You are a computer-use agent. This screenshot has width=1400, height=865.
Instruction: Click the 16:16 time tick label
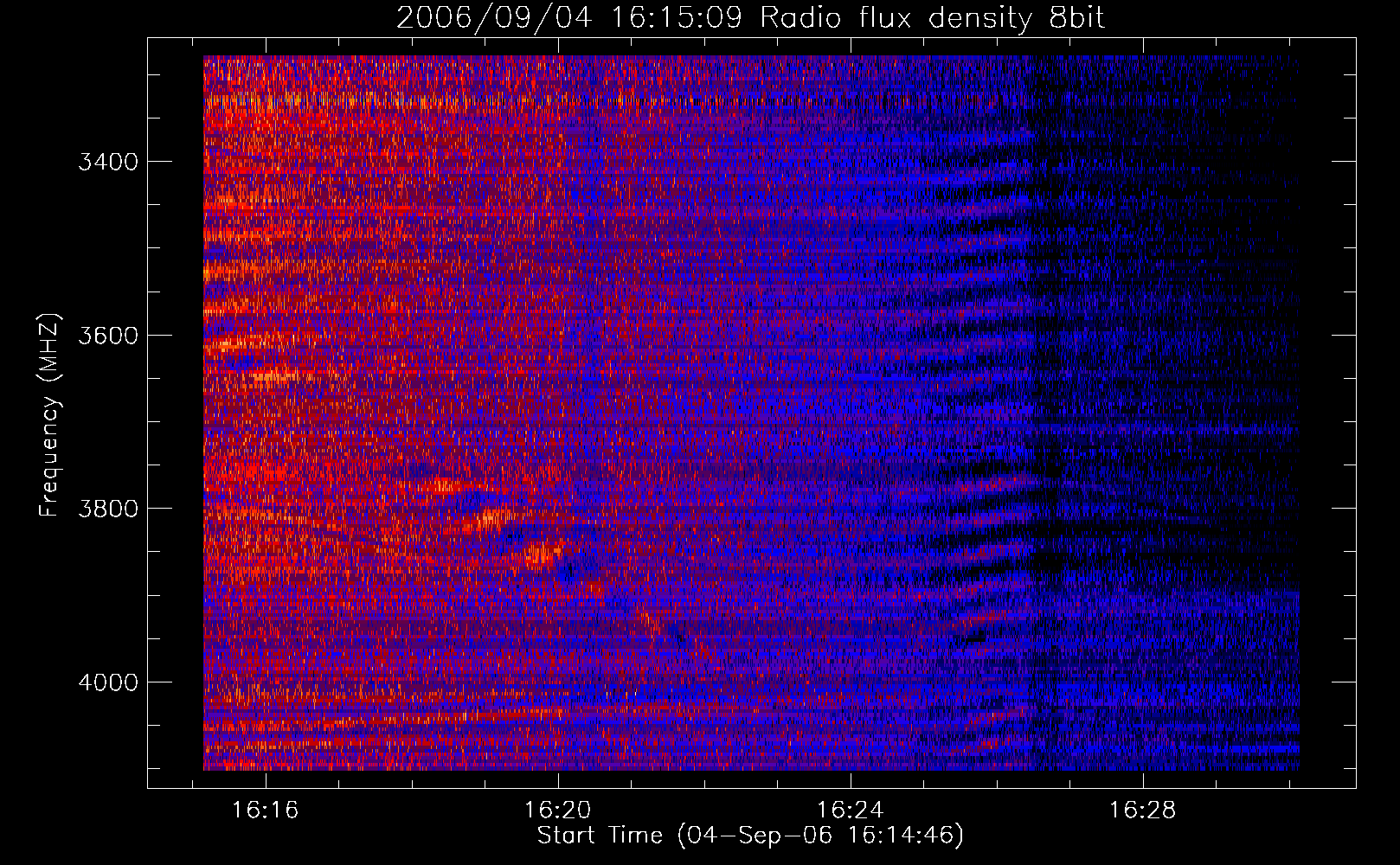coord(266,811)
